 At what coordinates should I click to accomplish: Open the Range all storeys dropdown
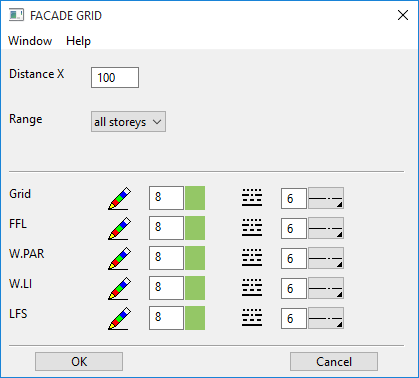[128, 122]
